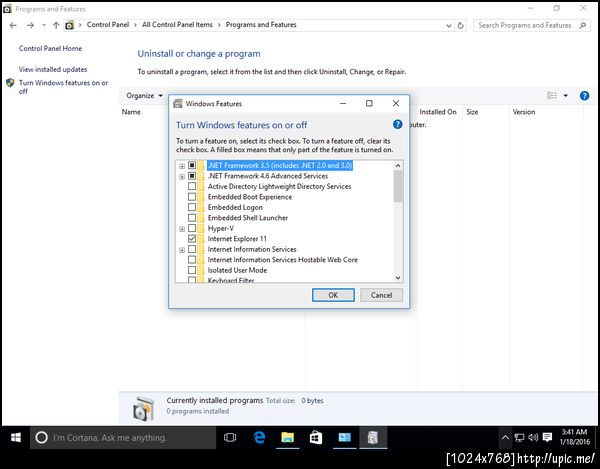Image resolution: width=600 pixels, height=469 pixels.
Task: Click the volume speaker tray icon
Action: click(x=533, y=437)
